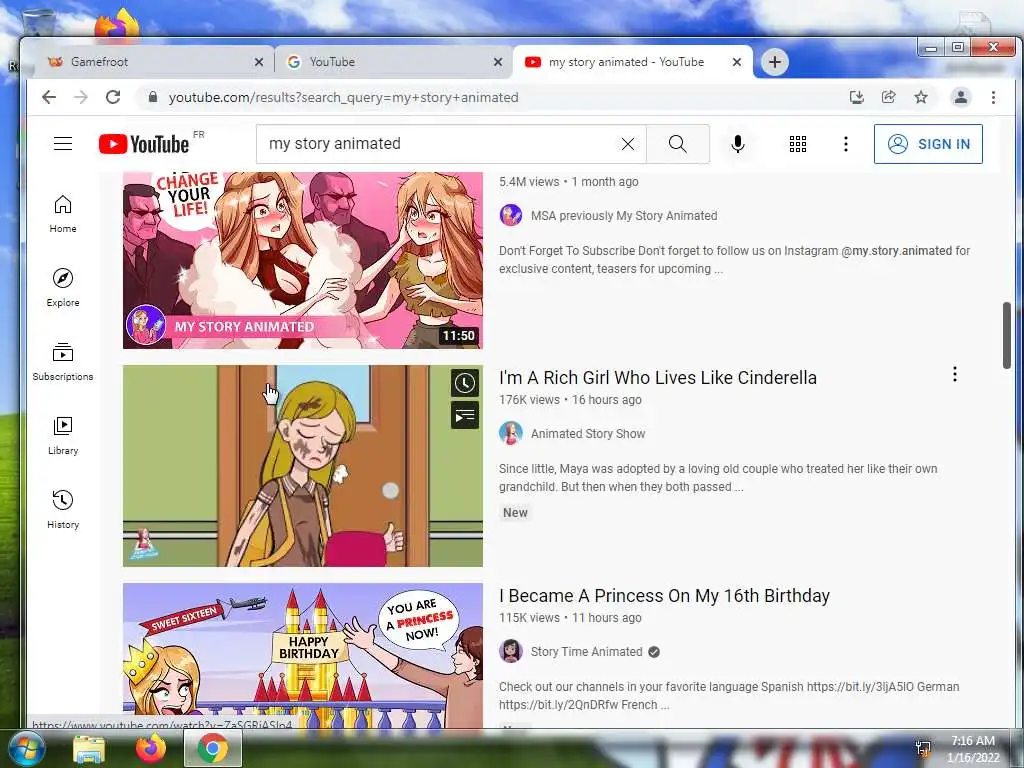Reload the current page
Screen dimensions: 1024x768
(x=113, y=97)
